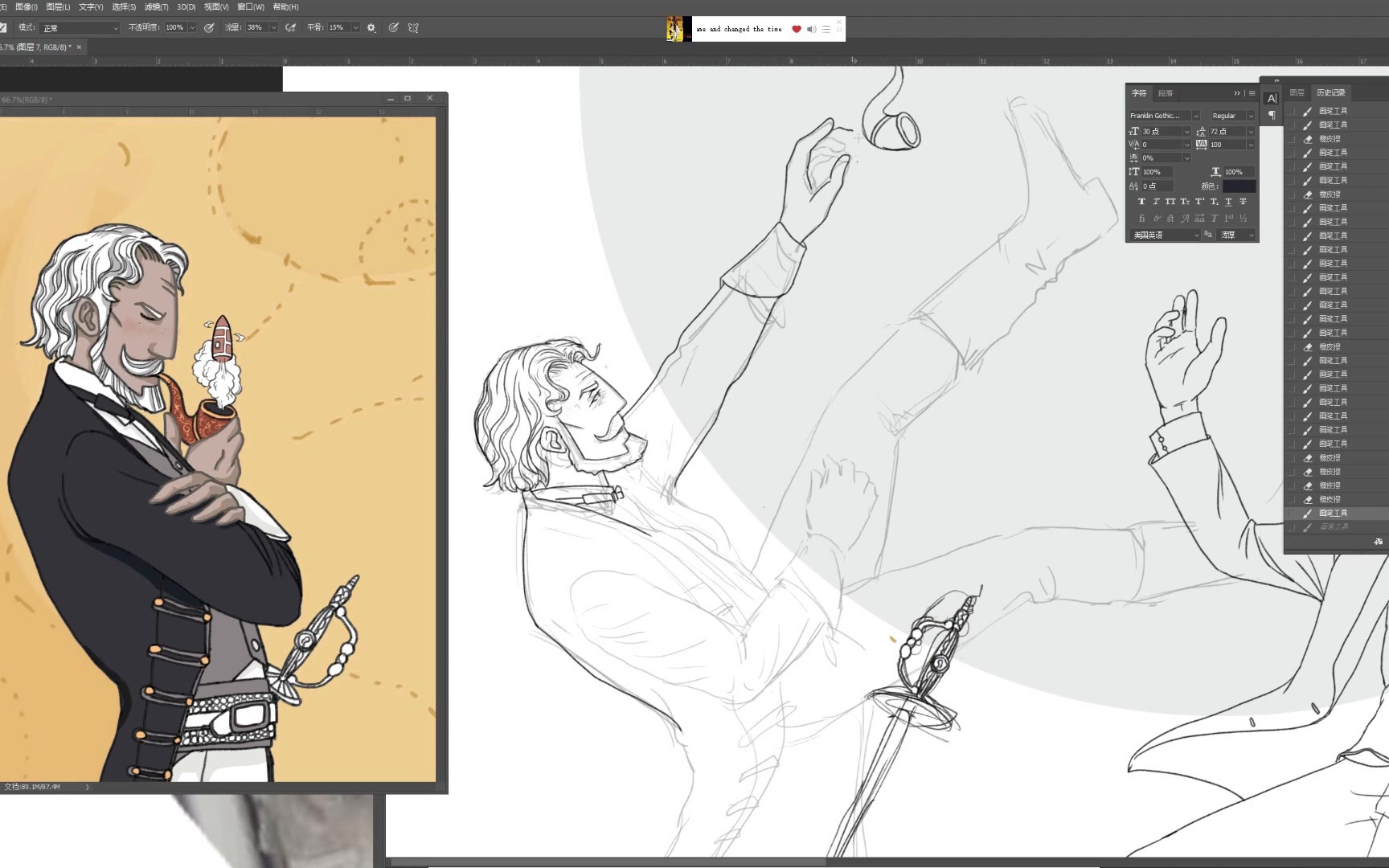Click the text 颜色 color swatch

pos(1239,186)
